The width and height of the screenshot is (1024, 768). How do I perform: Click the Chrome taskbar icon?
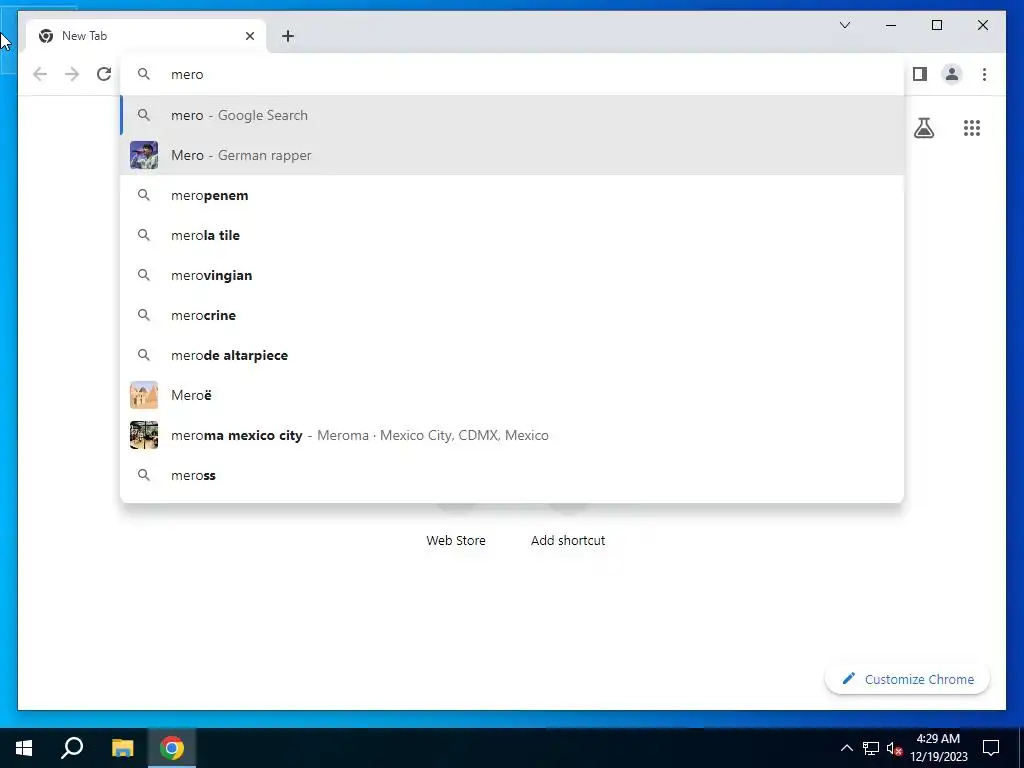tap(172, 748)
